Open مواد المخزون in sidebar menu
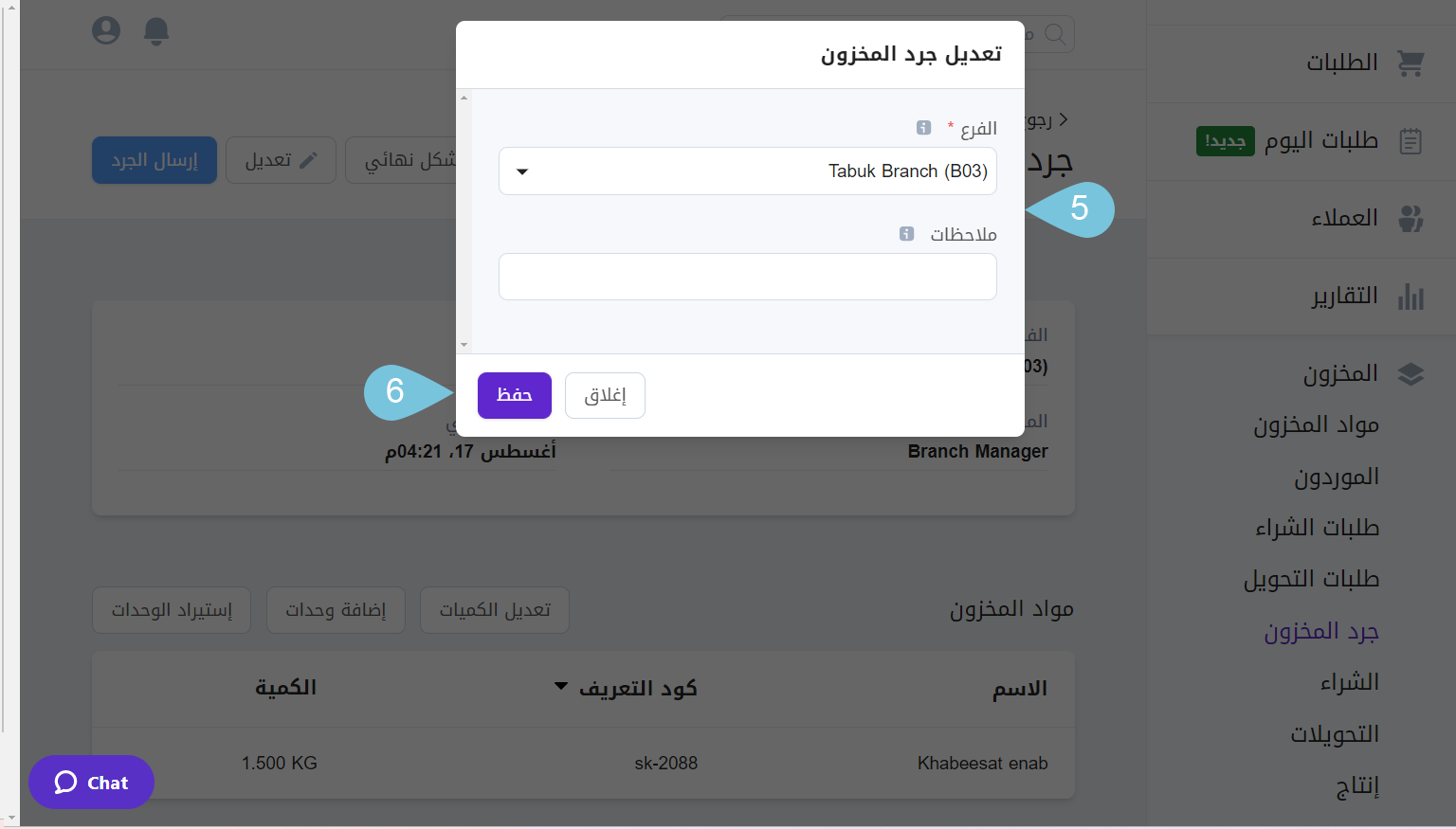Screen dimensions: 1456x829 [x=1316, y=424]
